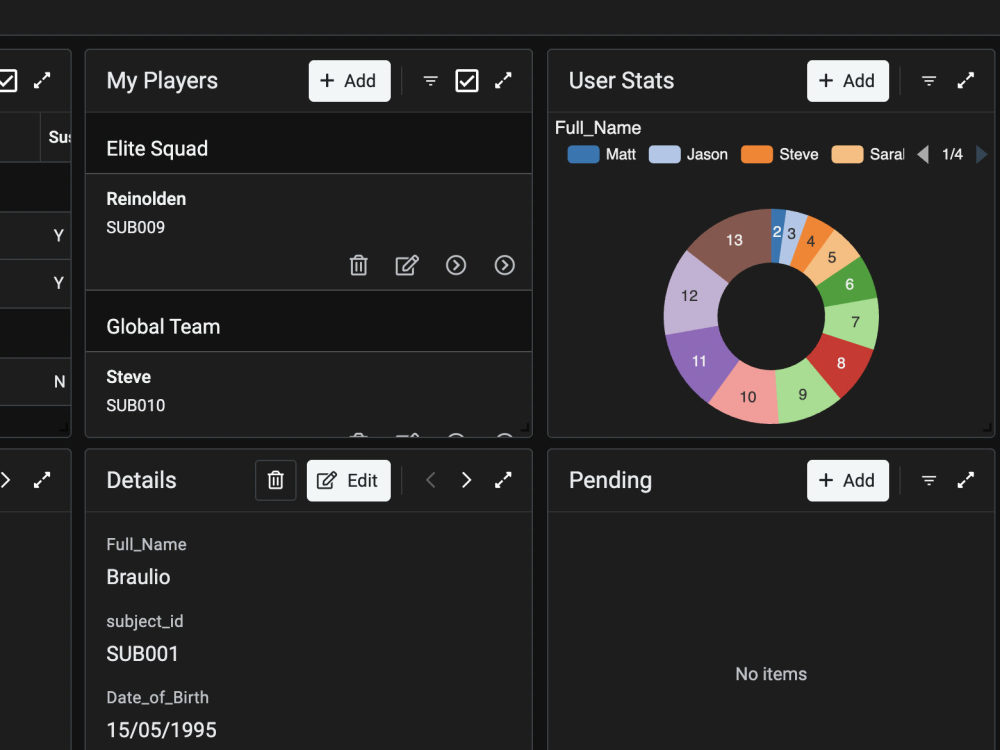
Task: Go to previous legend page
Action: click(x=923, y=154)
